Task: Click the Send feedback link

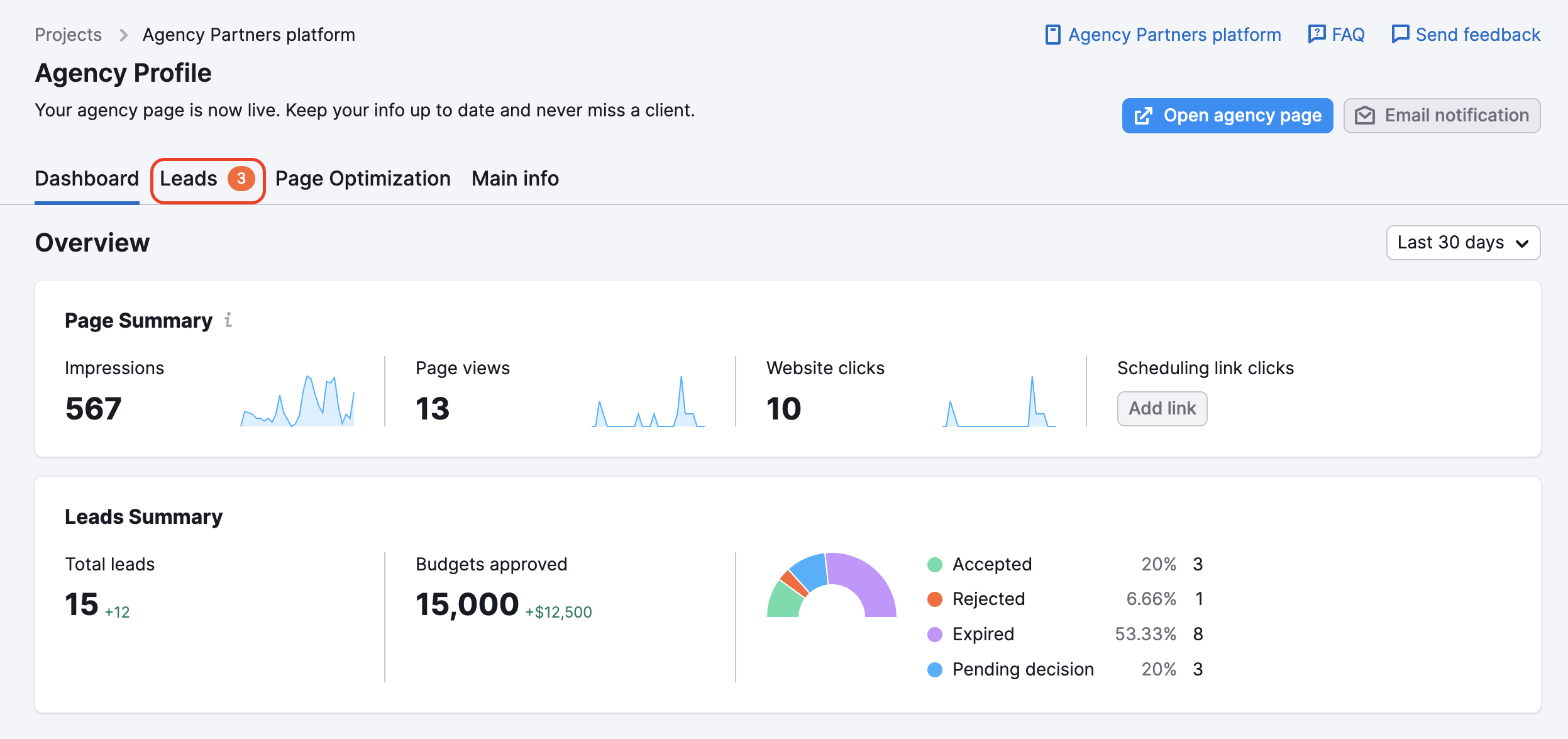Action: click(x=1466, y=35)
